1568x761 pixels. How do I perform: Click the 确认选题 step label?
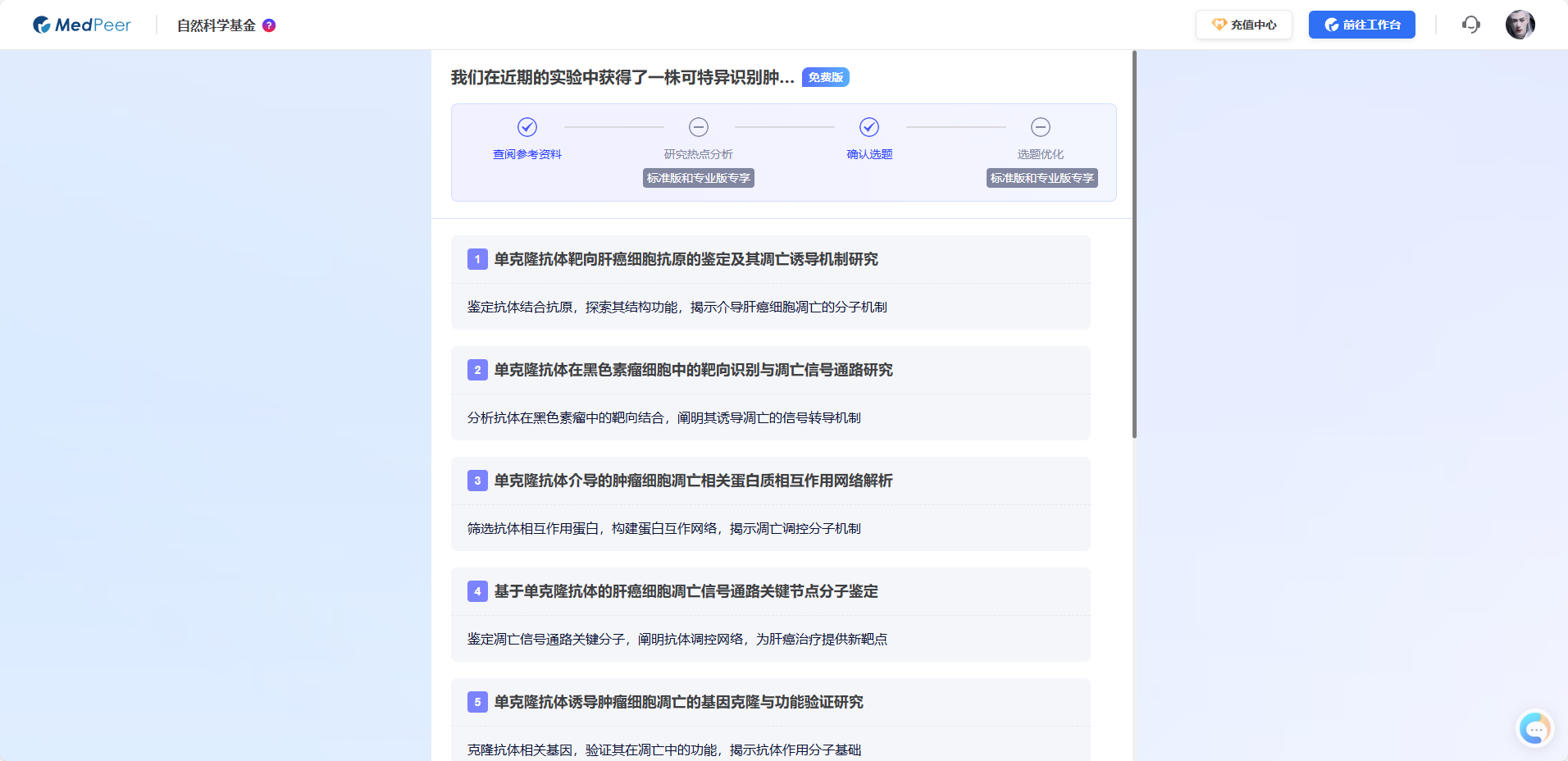(x=869, y=154)
